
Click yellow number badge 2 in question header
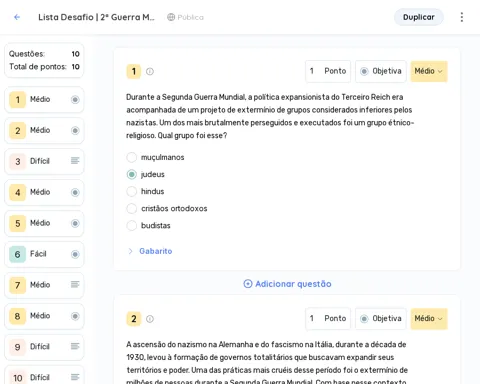pyautogui.click(x=134, y=319)
